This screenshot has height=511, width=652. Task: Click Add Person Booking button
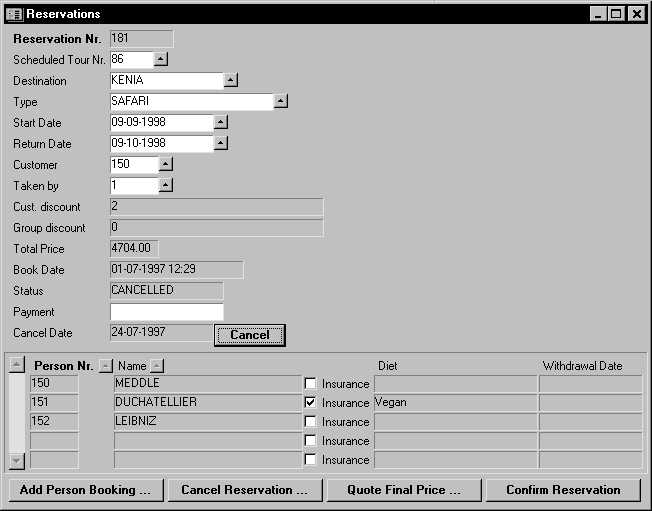tap(86, 490)
